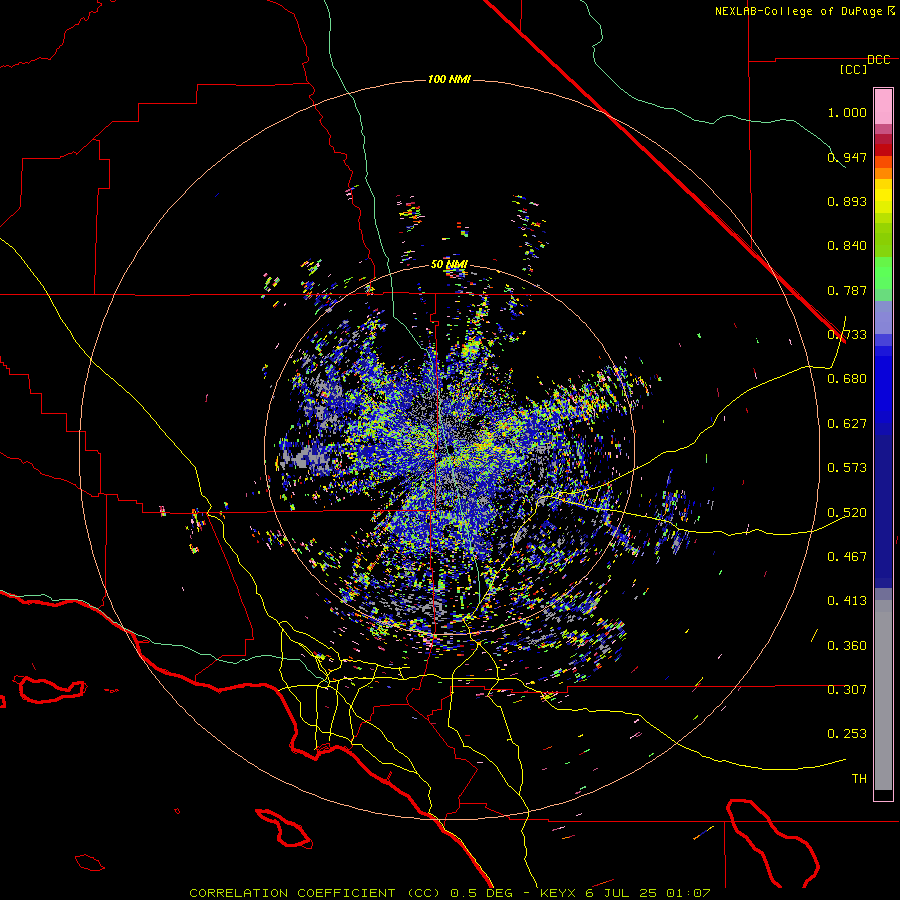The height and width of the screenshot is (900, 900).
Task: Select the 0.787 scale value
Action: click(847, 290)
